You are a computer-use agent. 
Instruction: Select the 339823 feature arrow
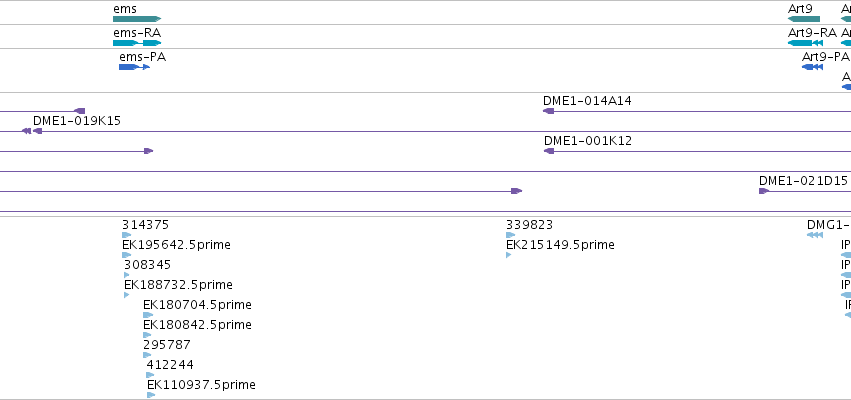click(510, 235)
